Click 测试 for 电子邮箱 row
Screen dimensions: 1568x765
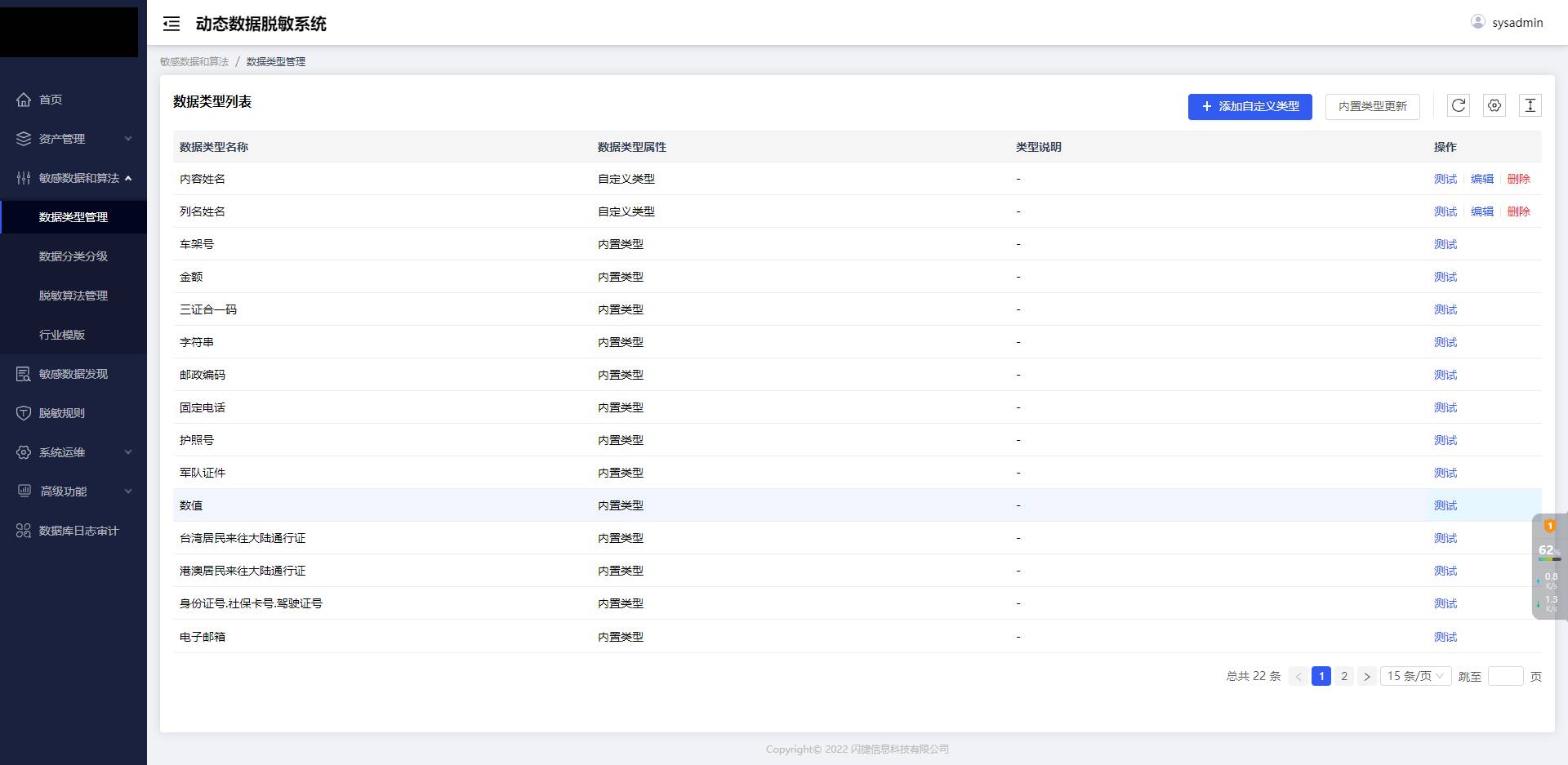coord(1445,637)
